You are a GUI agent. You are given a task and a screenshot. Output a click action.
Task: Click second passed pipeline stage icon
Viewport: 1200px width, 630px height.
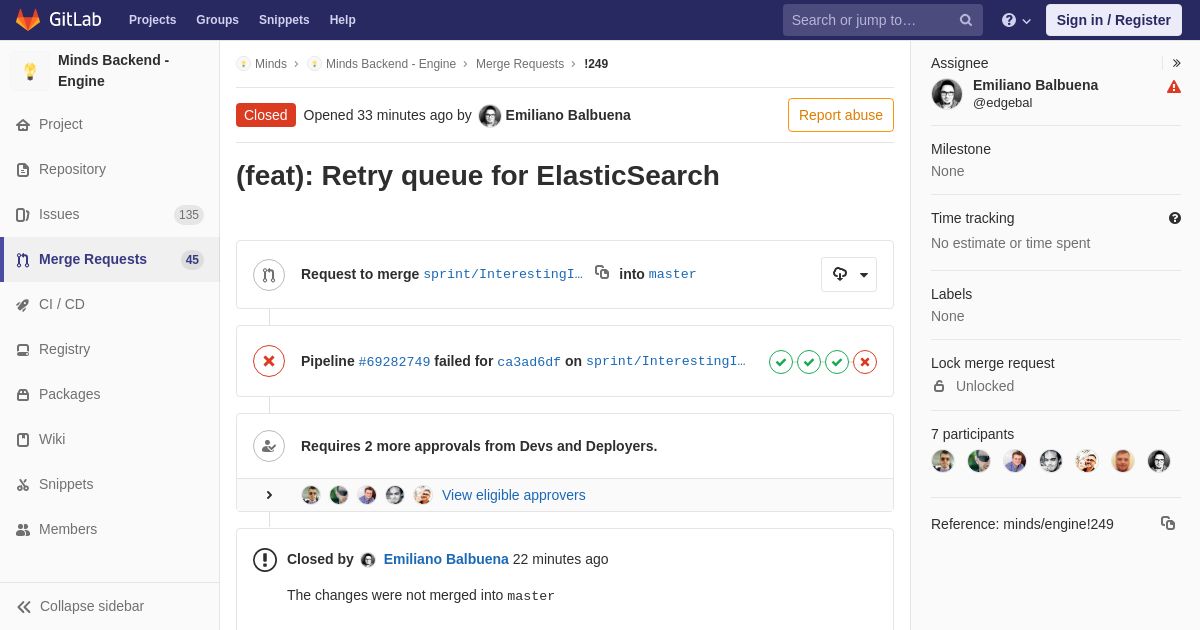pyautogui.click(x=809, y=362)
